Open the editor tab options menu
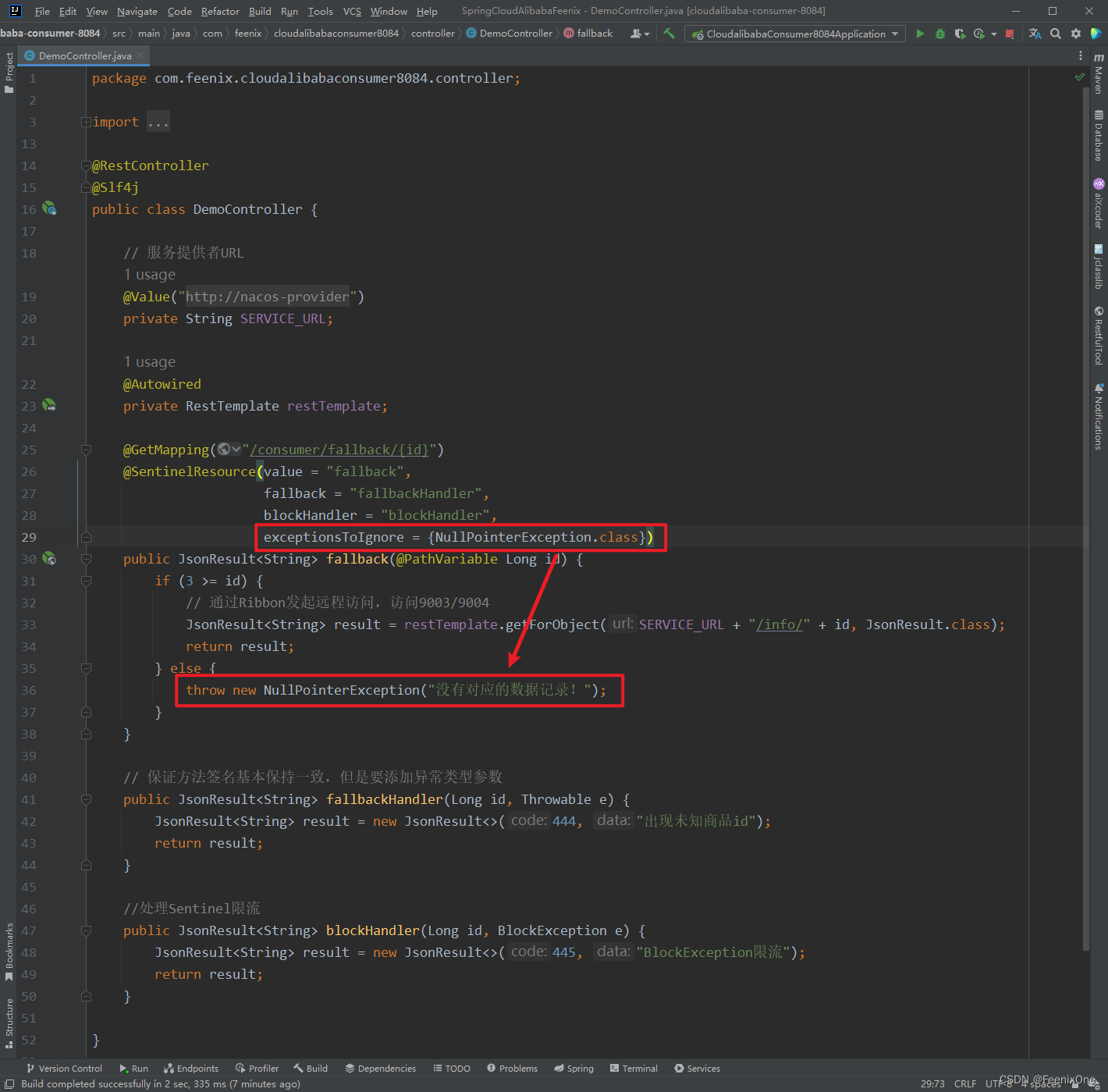Viewport: 1108px width, 1092px height. point(1081,55)
